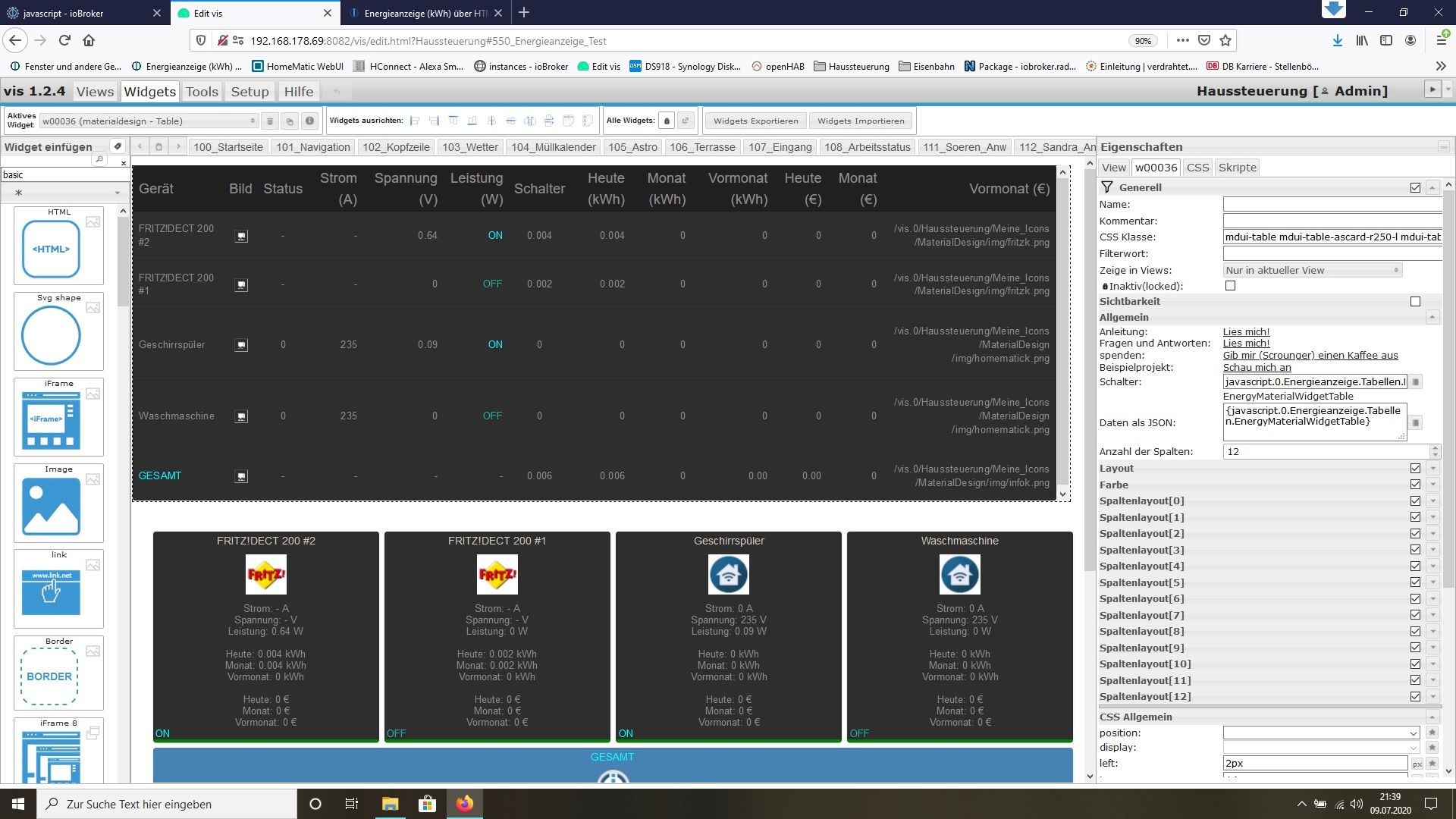The height and width of the screenshot is (819, 1456).
Task: Open Windows Task View
Action: pos(351,804)
